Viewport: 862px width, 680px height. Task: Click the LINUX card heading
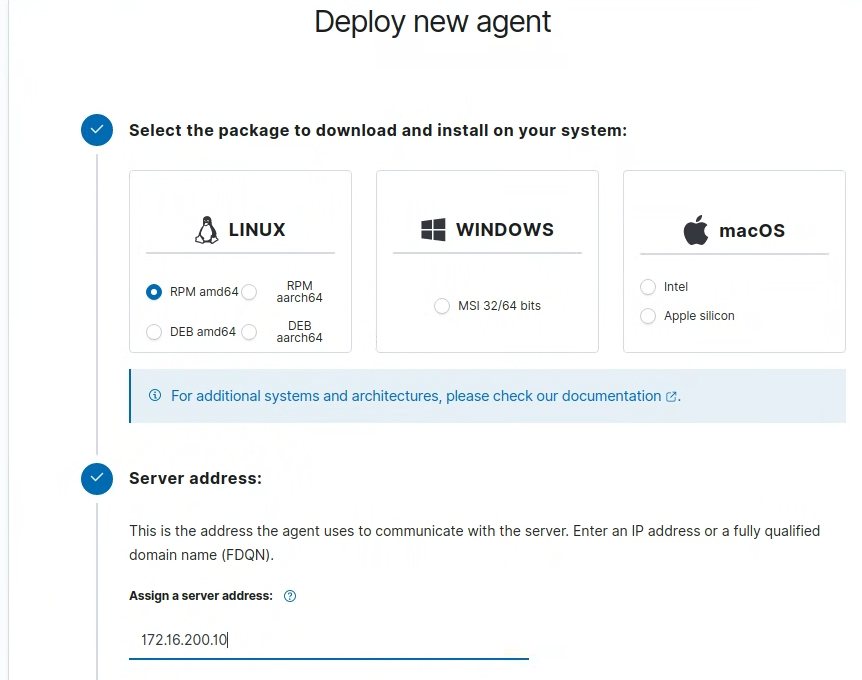[257, 230]
